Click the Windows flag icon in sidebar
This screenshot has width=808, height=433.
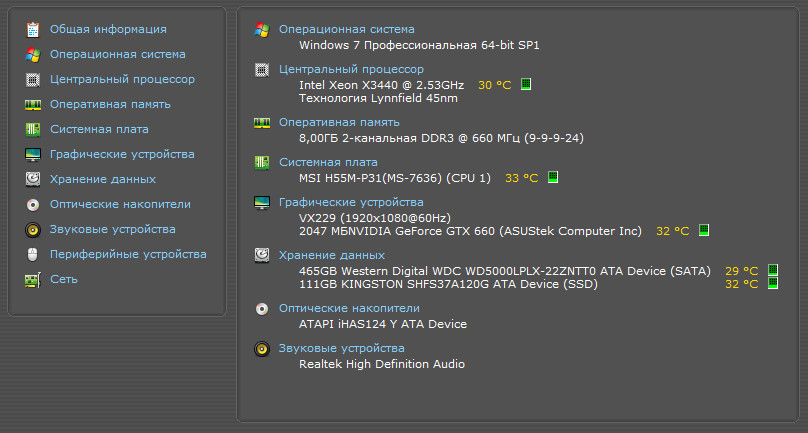pyautogui.click(x=33, y=54)
